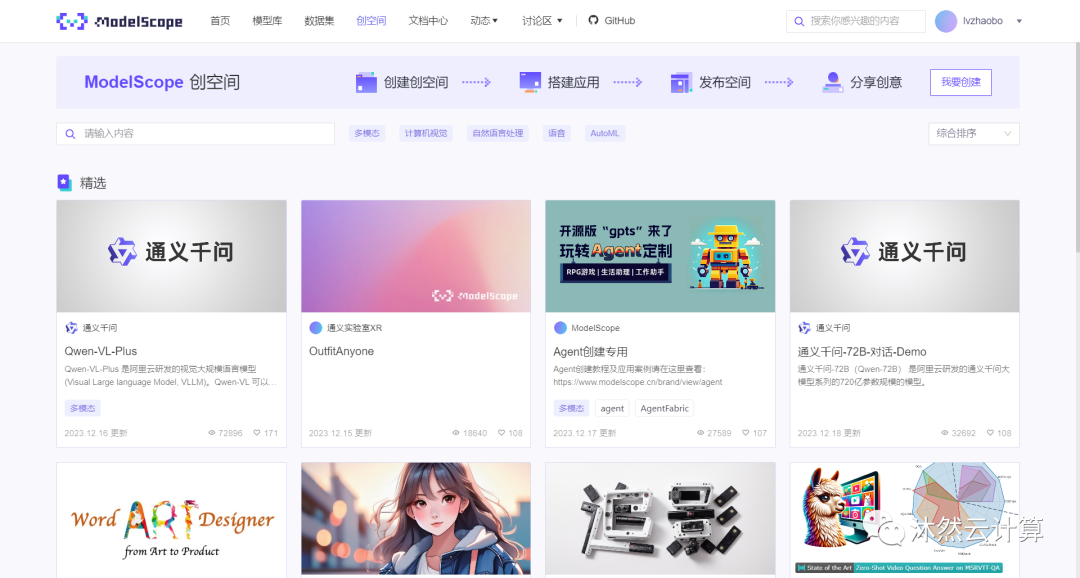Viewport: 1080px width, 578px height.
Task: Select the 创空间 navigation tab
Action: pos(371,21)
